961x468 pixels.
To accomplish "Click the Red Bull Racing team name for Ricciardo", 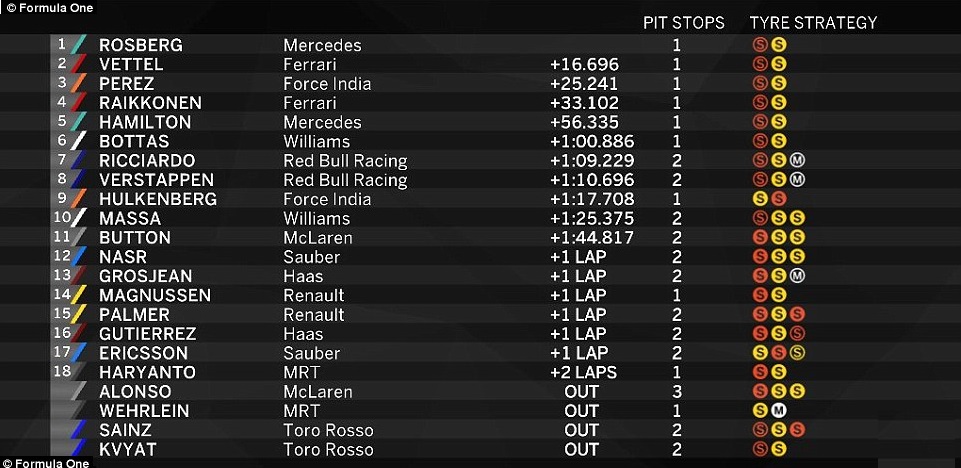I will 345,161.
